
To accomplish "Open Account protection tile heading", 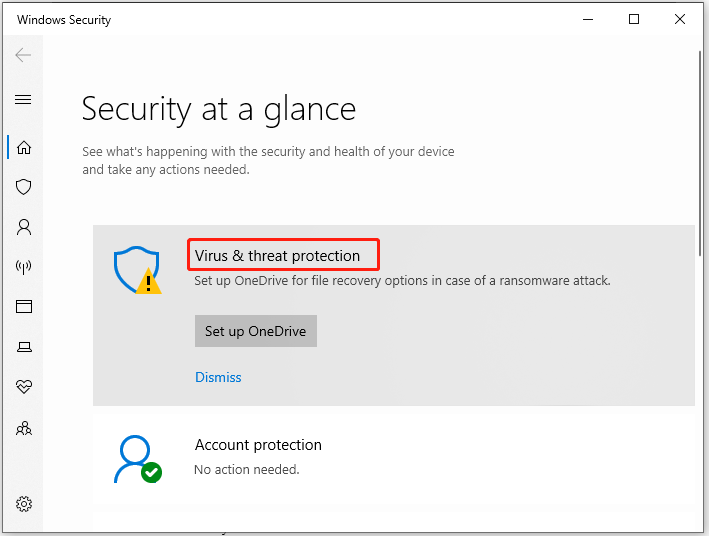I will coord(258,445).
